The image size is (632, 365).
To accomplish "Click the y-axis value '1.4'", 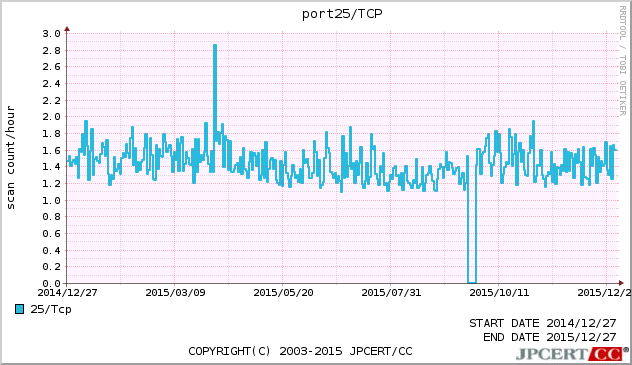I will (51, 167).
